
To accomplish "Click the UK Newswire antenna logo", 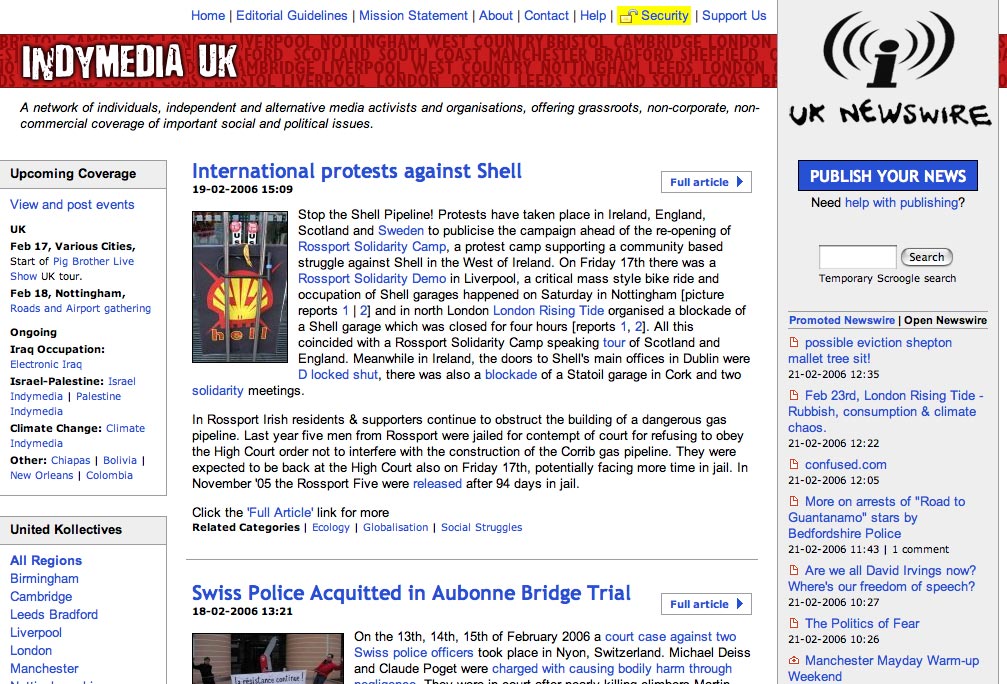I will click(x=889, y=65).
